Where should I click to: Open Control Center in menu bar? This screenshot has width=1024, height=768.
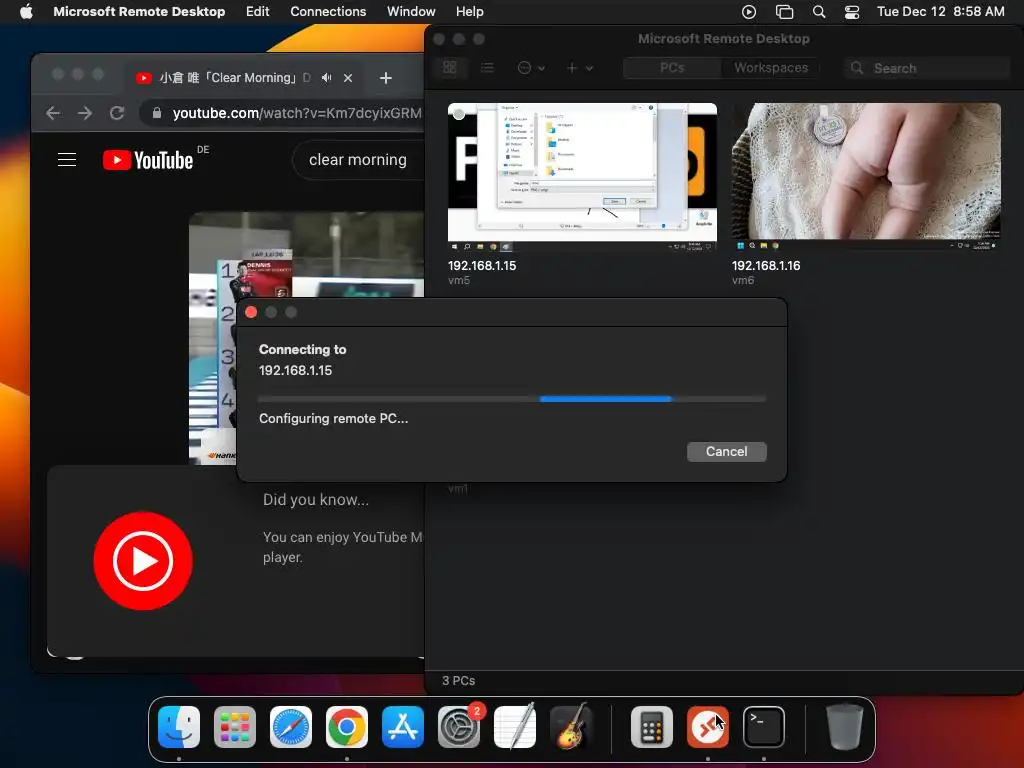point(852,12)
